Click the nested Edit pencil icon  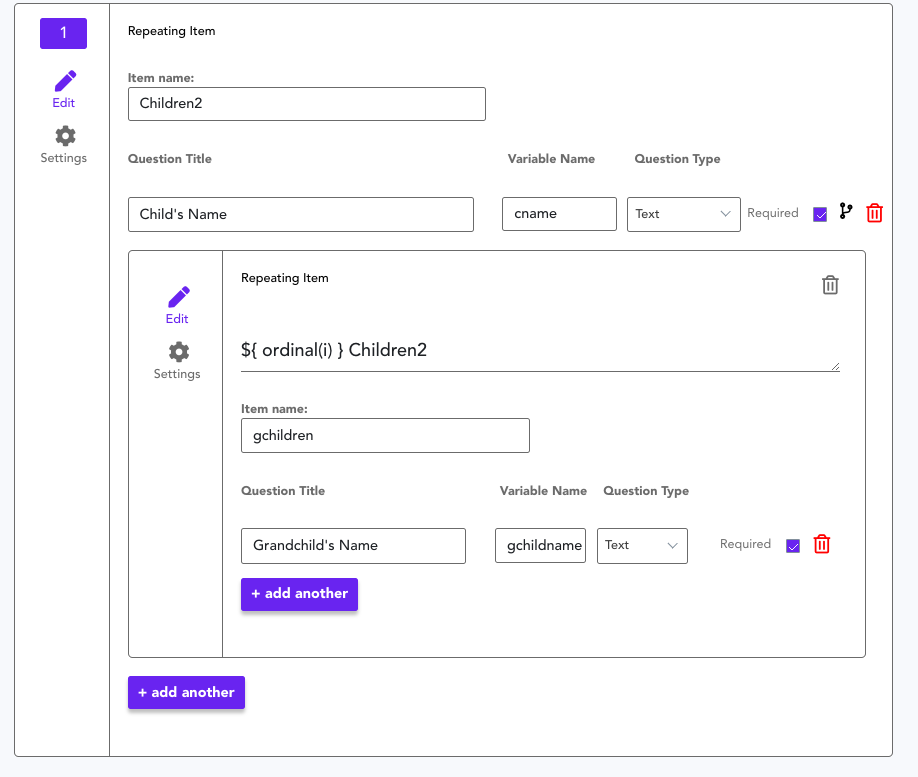(179, 297)
